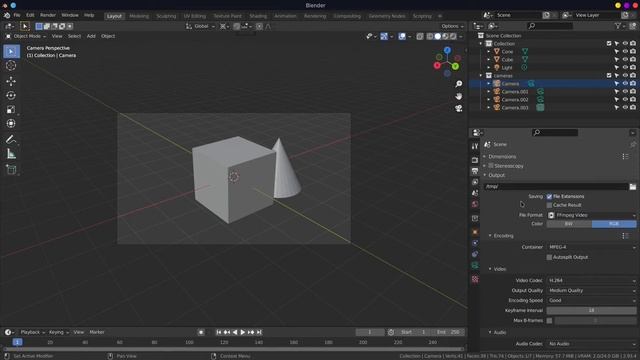Click the output path field
This screenshot has height=360, width=640.
click(556, 187)
